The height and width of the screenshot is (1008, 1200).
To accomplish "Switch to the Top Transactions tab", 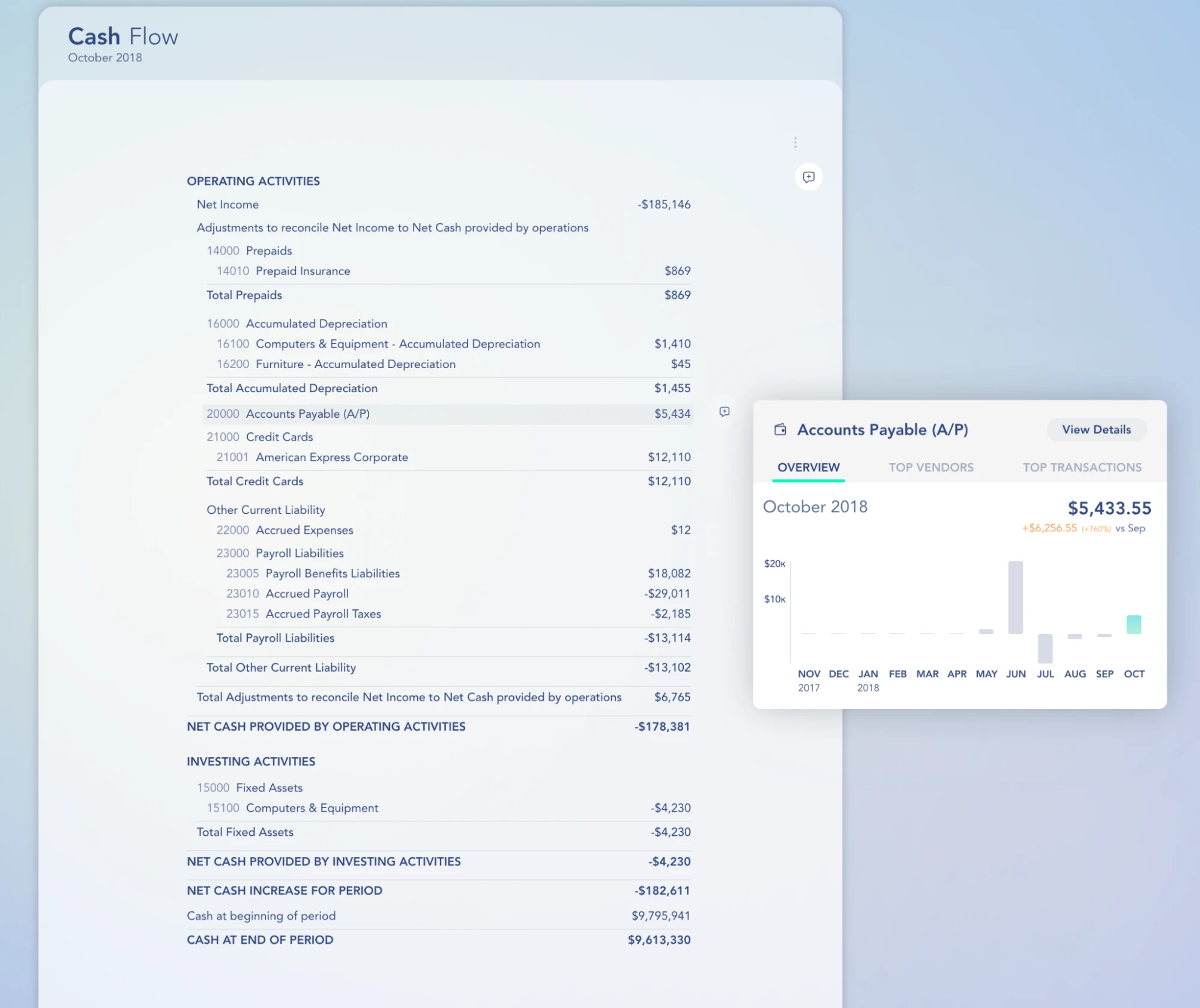I will [1082, 467].
